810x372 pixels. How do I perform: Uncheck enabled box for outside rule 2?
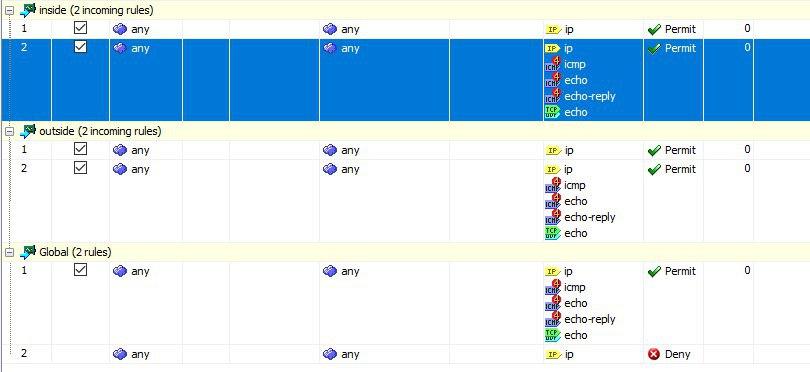(x=80, y=168)
